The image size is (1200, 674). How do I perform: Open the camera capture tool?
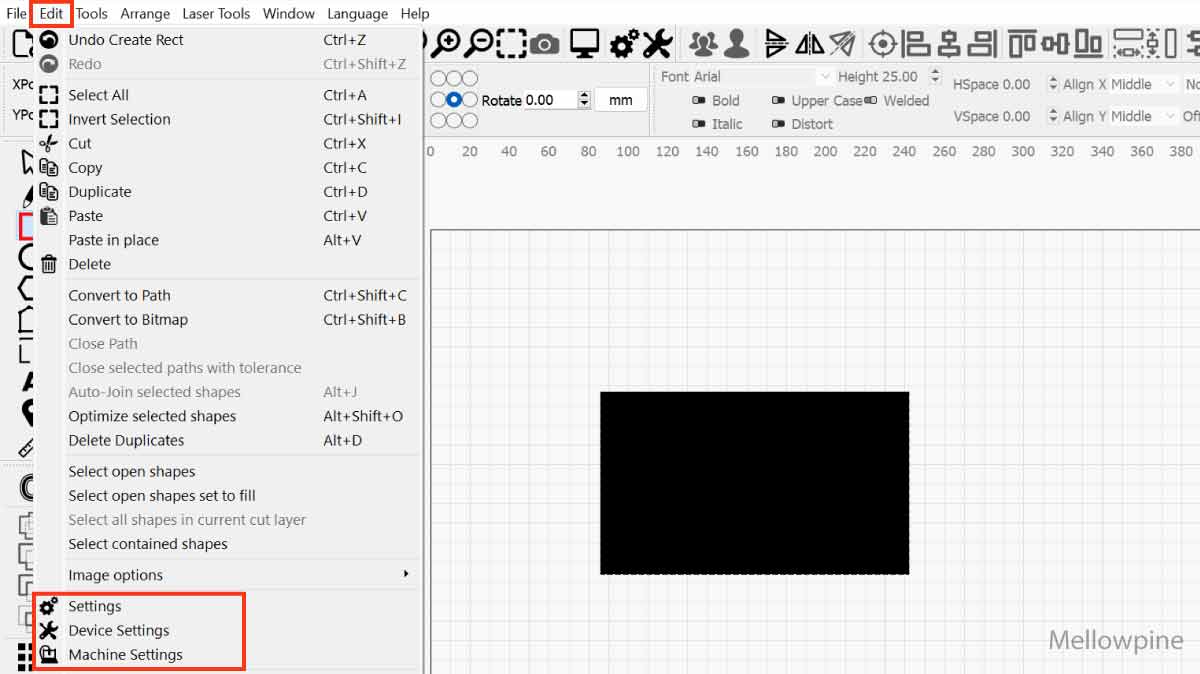540,43
